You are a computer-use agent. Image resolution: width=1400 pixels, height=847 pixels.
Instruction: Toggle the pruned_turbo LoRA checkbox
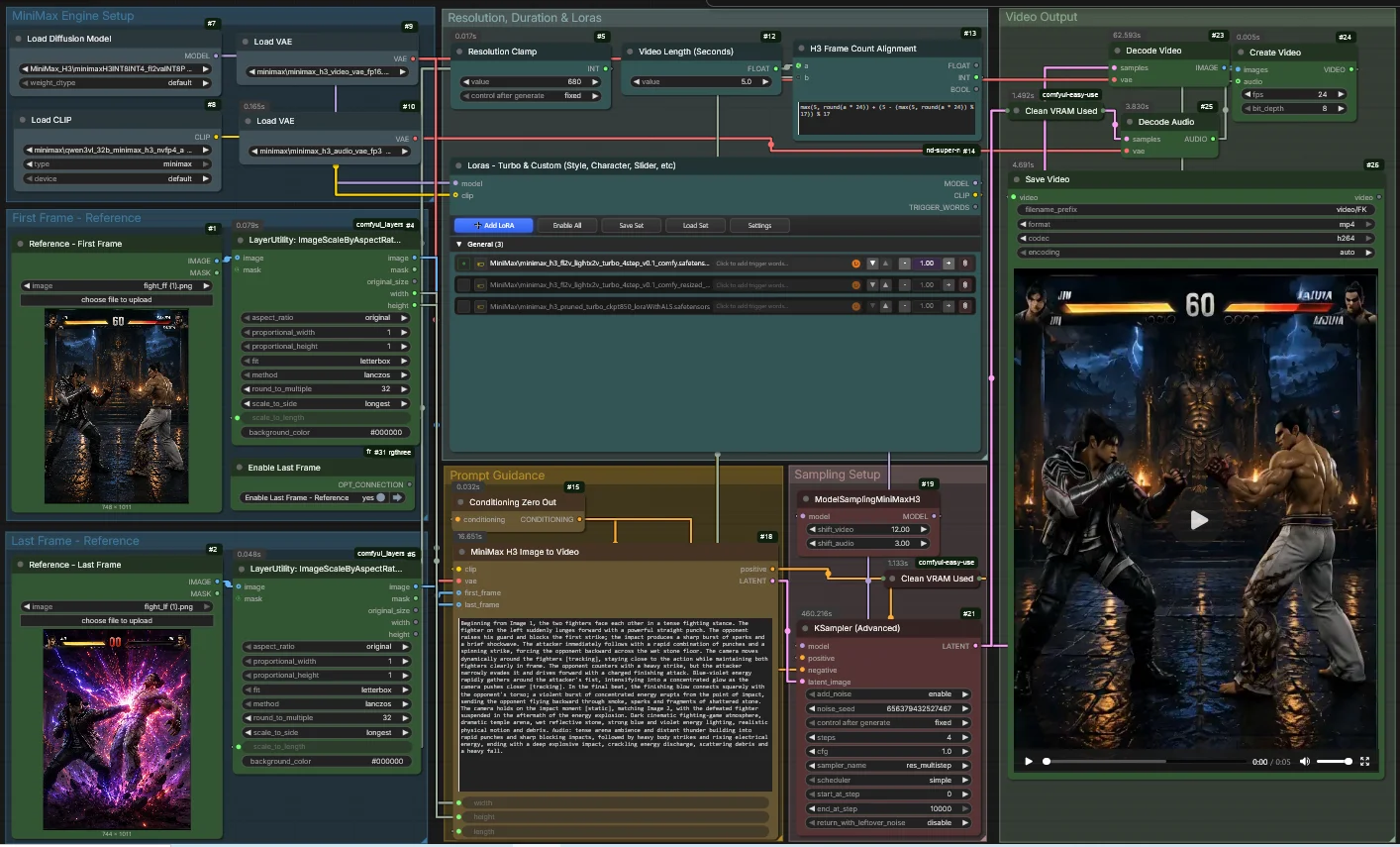pyautogui.click(x=463, y=307)
